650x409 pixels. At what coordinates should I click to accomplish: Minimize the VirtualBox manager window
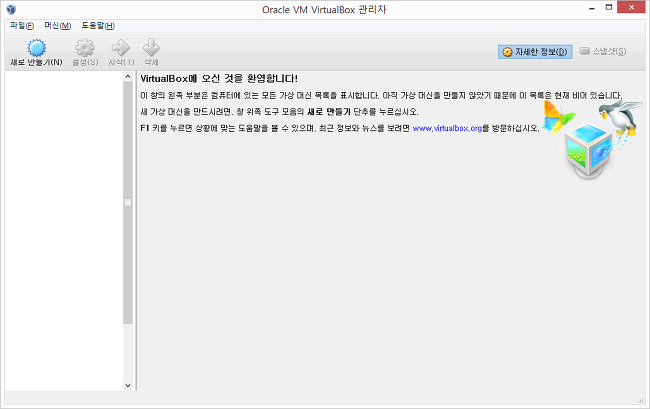[592, 8]
